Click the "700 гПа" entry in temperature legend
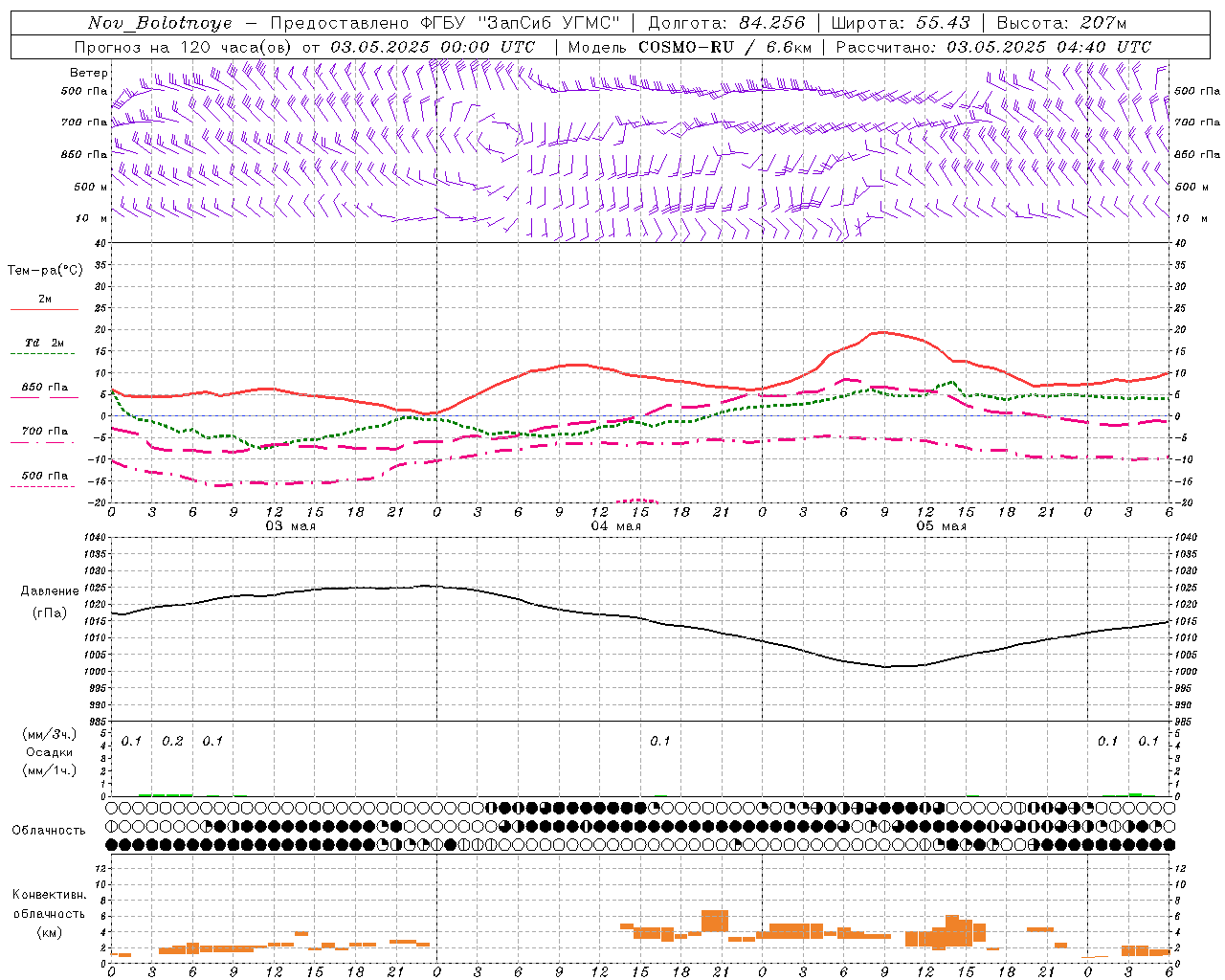The image size is (1225, 980). [45, 432]
